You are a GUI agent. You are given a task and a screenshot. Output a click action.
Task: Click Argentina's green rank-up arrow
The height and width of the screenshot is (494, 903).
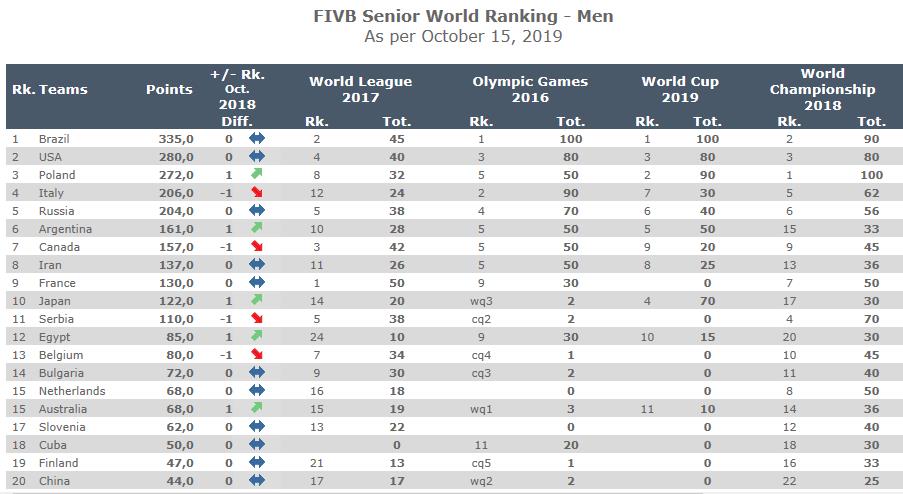257,229
